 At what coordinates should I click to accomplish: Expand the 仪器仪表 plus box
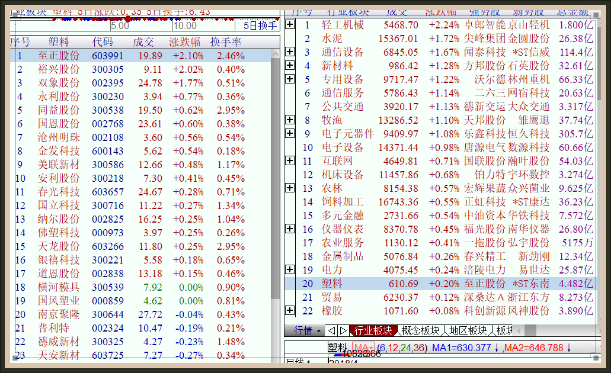pos(290,228)
